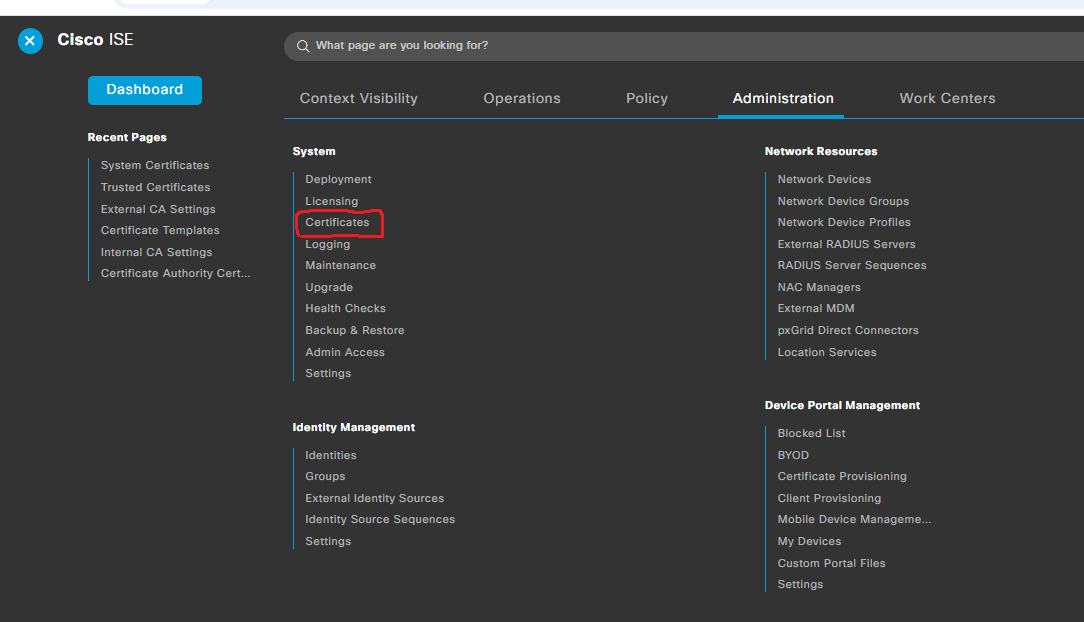Viewport: 1084px width, 622px height.
Task: Click the Device Portal Management heading
Action: tap(842, 406)
